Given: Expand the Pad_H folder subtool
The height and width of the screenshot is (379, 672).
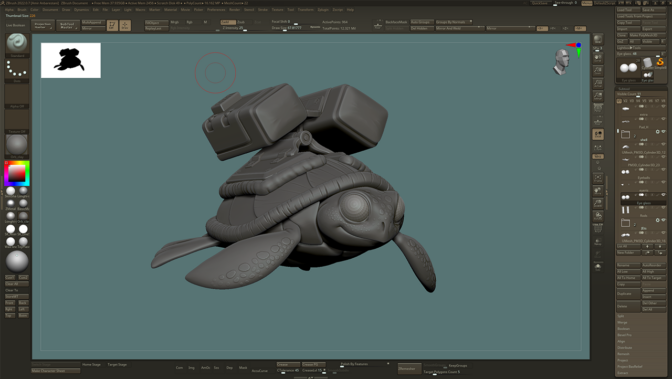Looking at the screenshot, I should pos(626,135).
